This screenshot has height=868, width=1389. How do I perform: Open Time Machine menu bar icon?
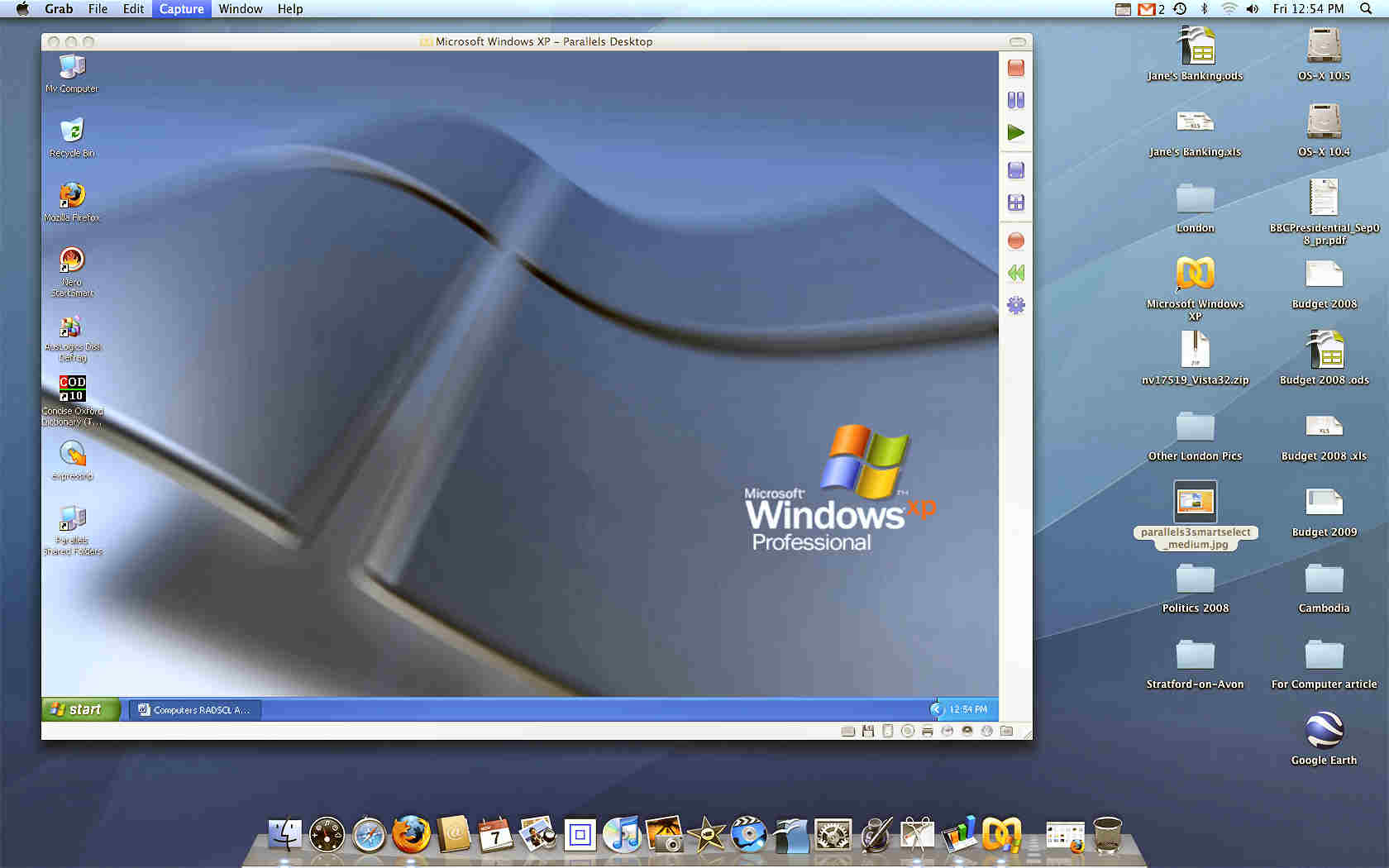point(1181,9)
